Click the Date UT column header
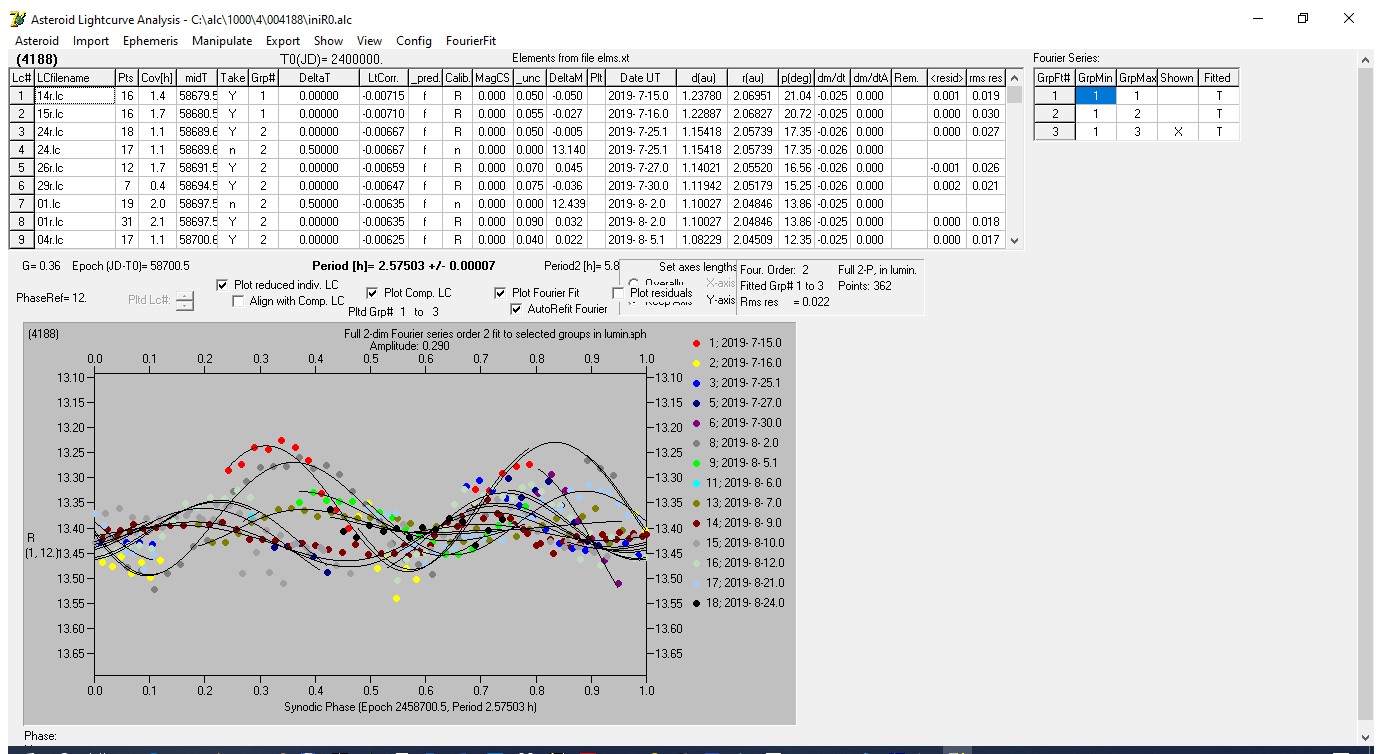1382x754 pixels. [x=640, y=78]
